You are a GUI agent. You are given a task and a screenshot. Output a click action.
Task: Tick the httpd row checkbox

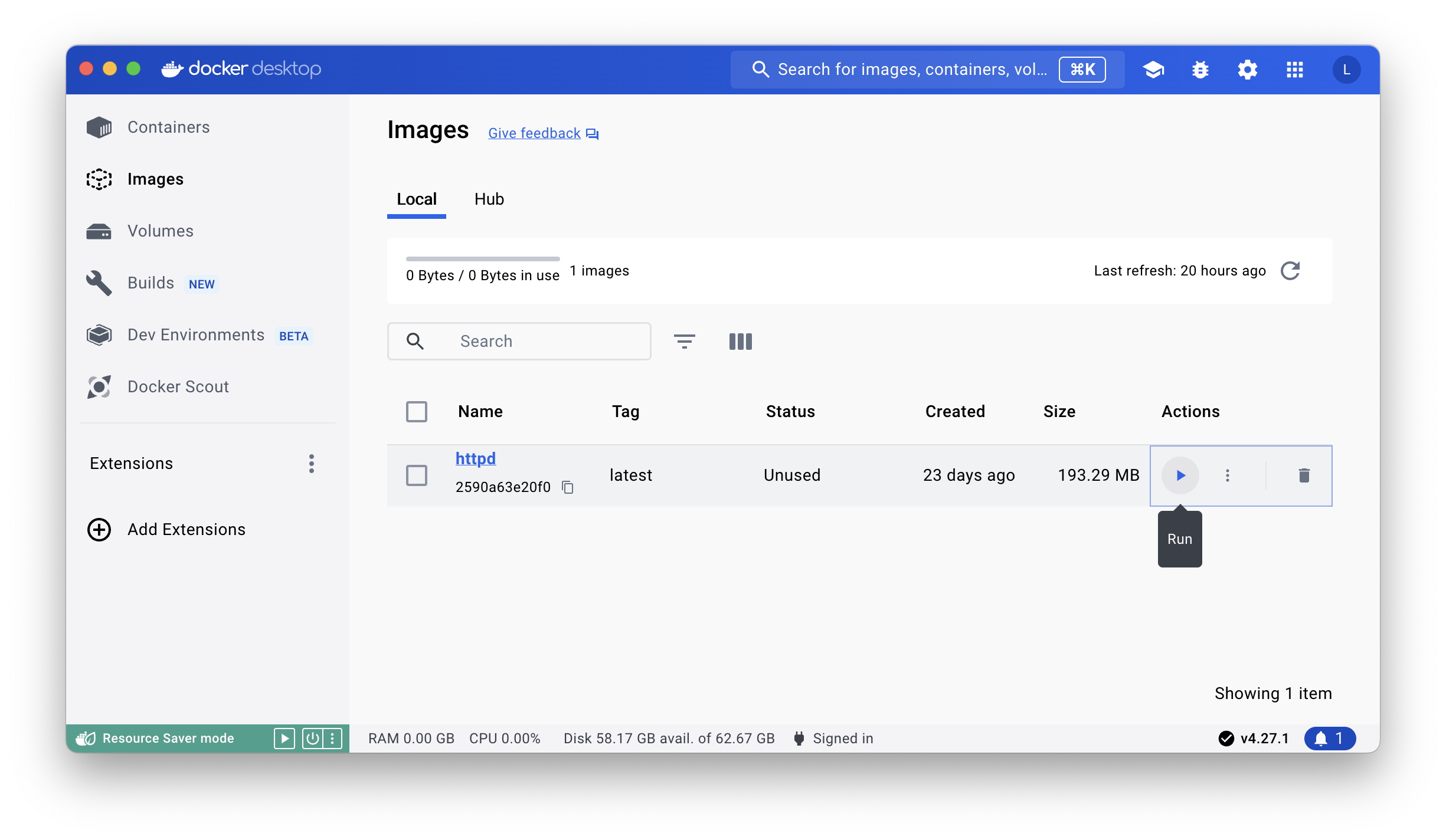417,475
